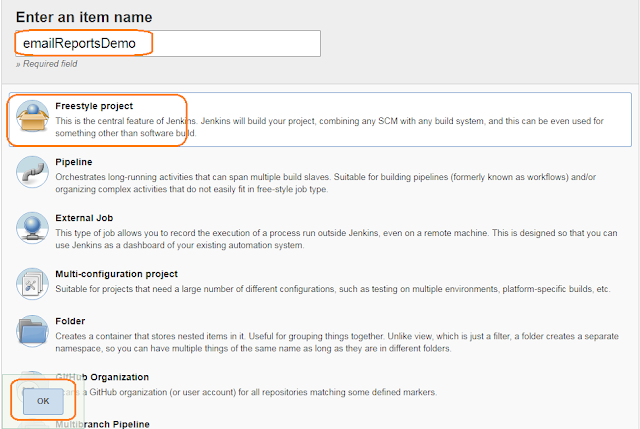The height and width of the screenshot is (429, 640).
Task: Click the External Job description text
Action: (x=330, y=234)
